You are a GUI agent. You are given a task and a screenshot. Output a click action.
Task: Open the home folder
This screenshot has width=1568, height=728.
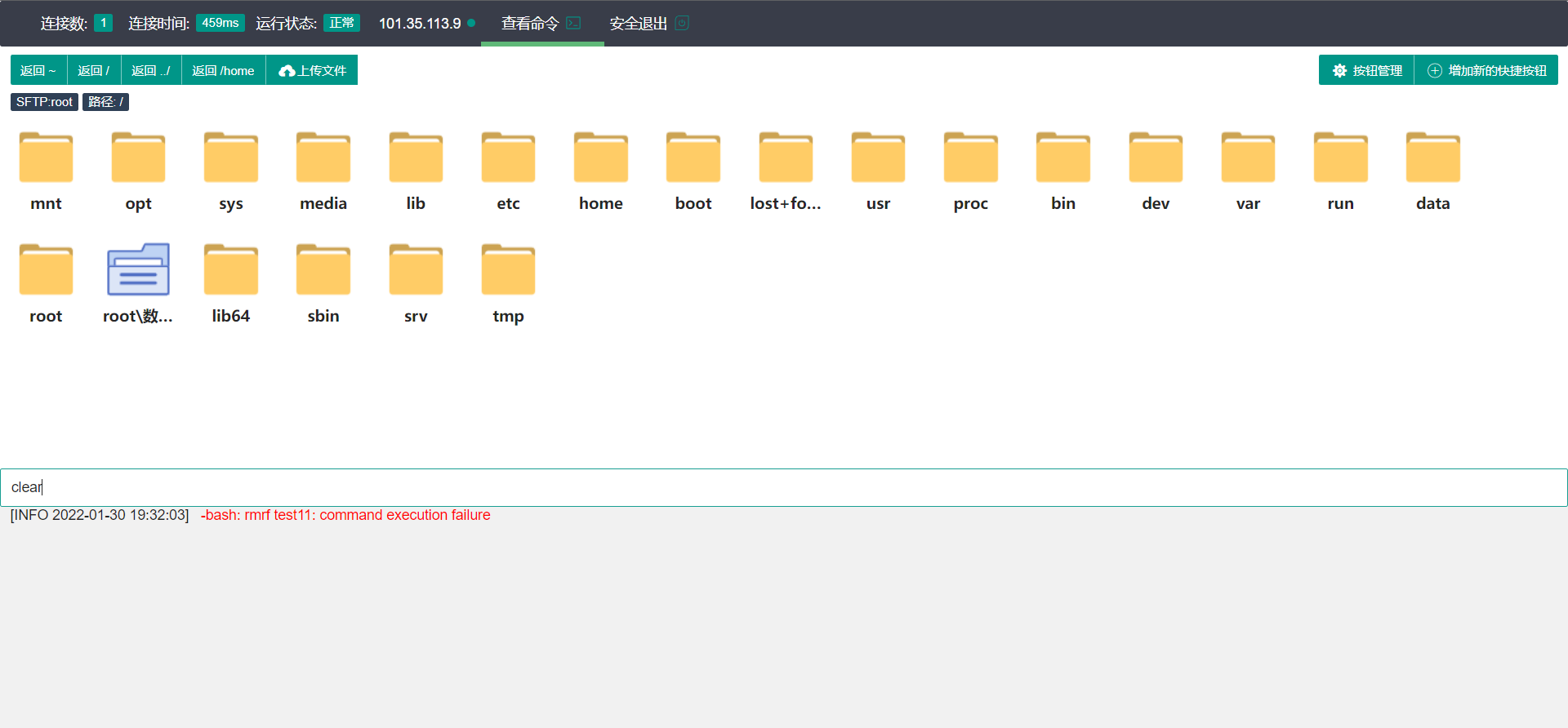601,158
